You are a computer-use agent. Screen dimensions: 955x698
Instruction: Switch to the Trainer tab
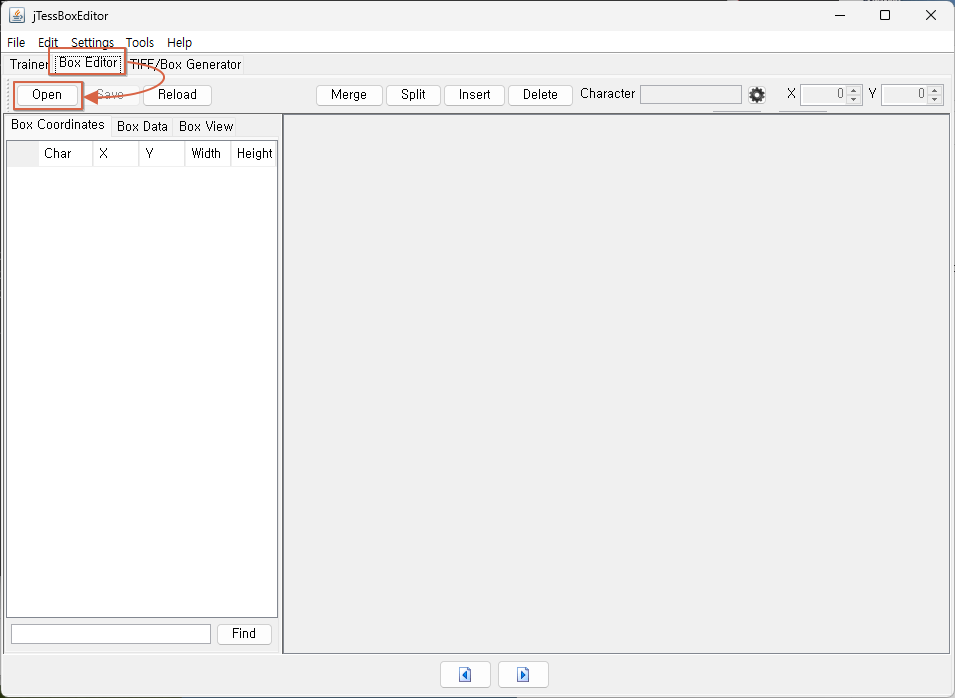(x=29, y=65)
